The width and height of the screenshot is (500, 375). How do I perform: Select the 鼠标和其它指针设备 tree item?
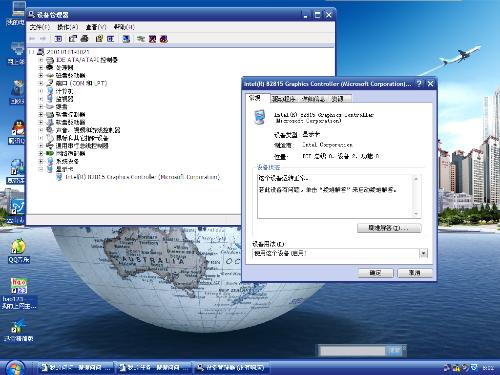pyautogui.click(x=82, y=138)
